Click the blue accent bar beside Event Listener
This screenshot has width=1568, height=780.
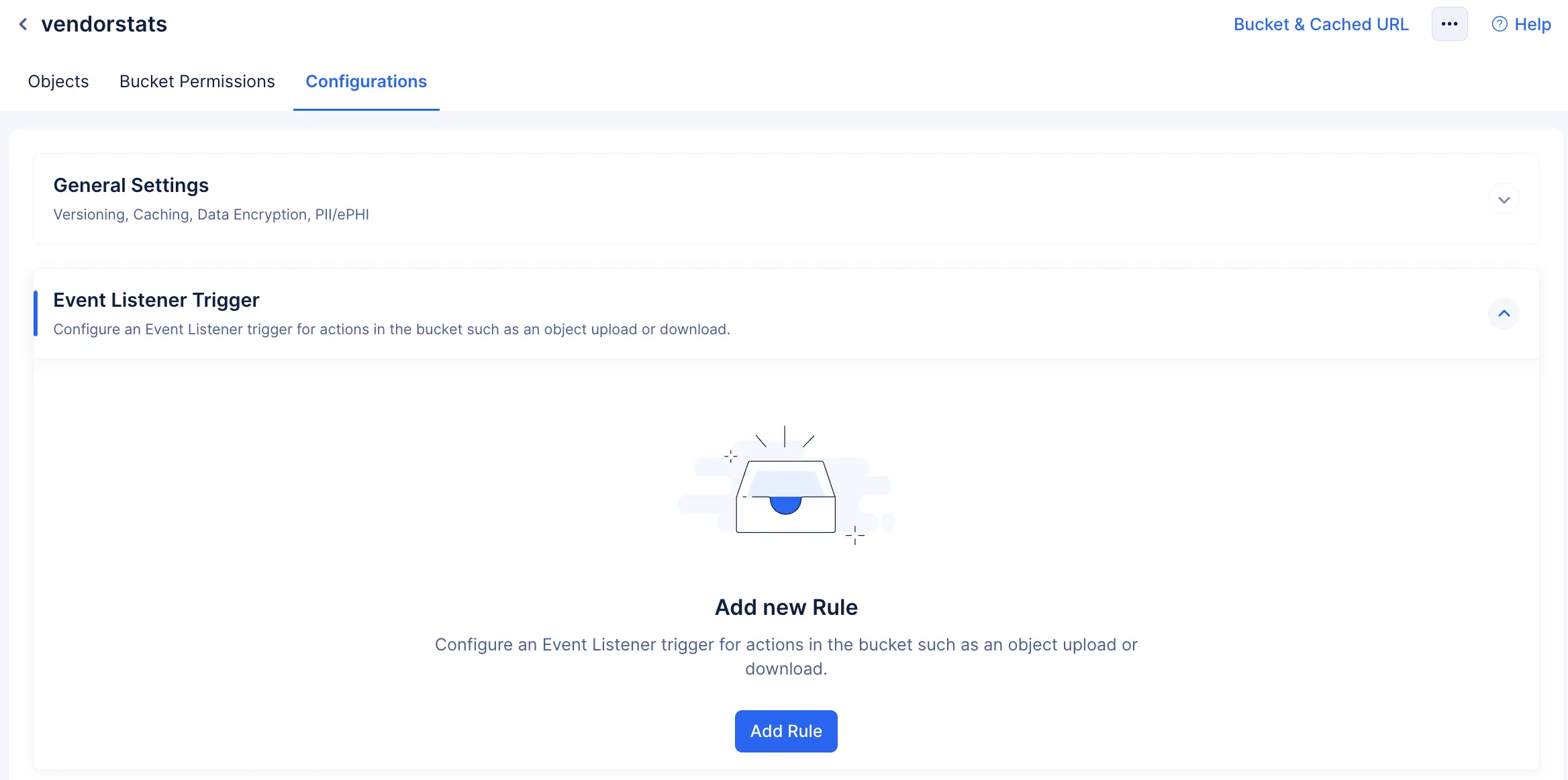(36, 313)
